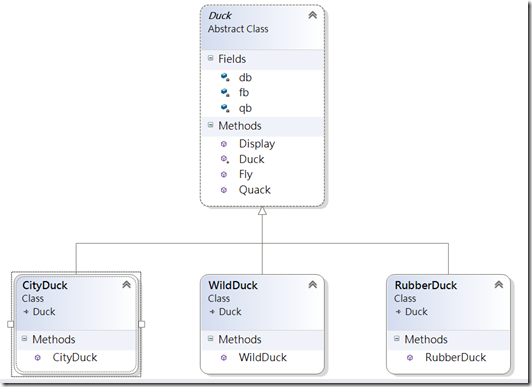Click the italic Duck class title
Viewport: 532px width, 387px height.
click(x=220, y=15)
